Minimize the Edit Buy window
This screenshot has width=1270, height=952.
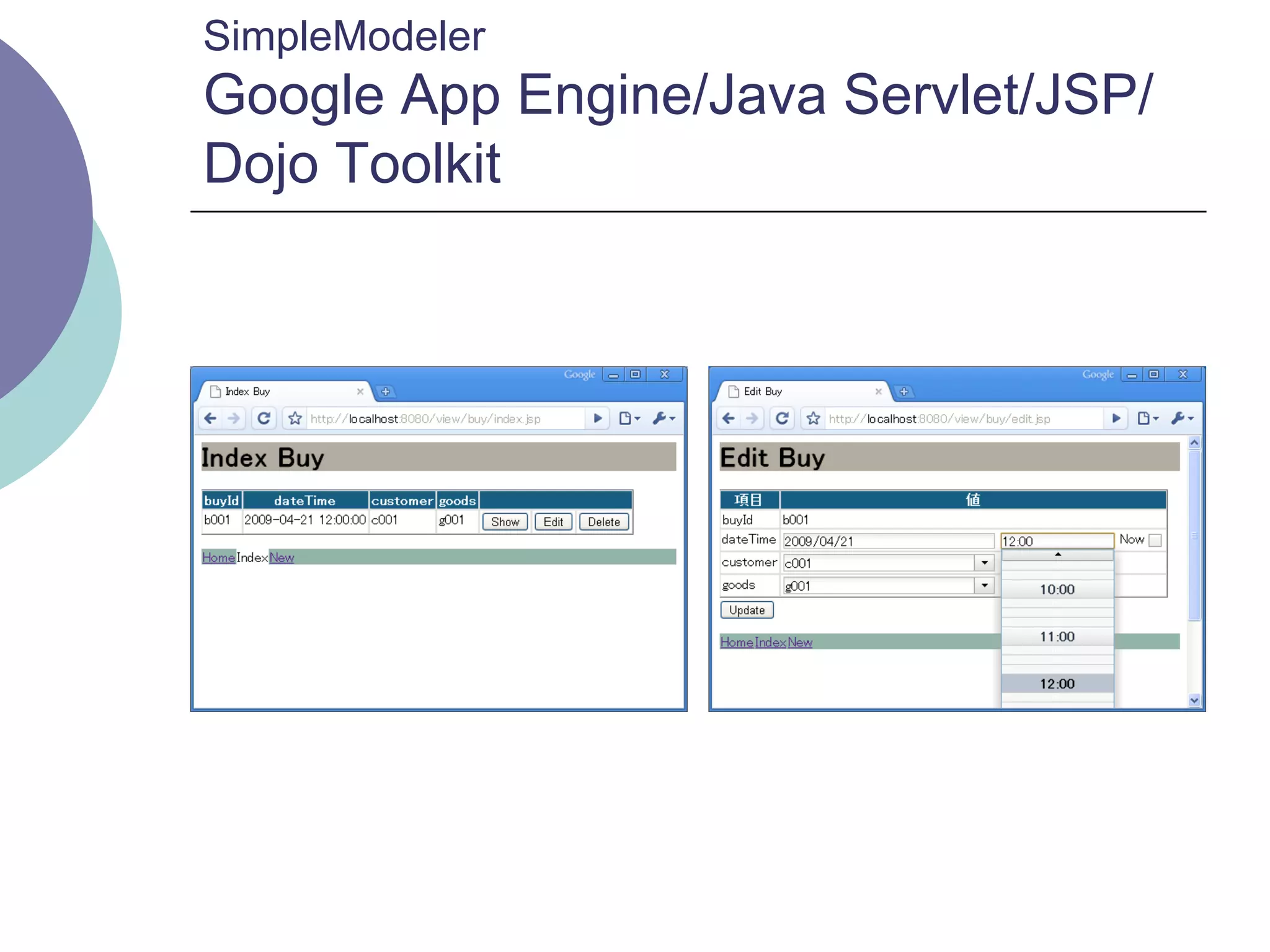coord(1132,374)
